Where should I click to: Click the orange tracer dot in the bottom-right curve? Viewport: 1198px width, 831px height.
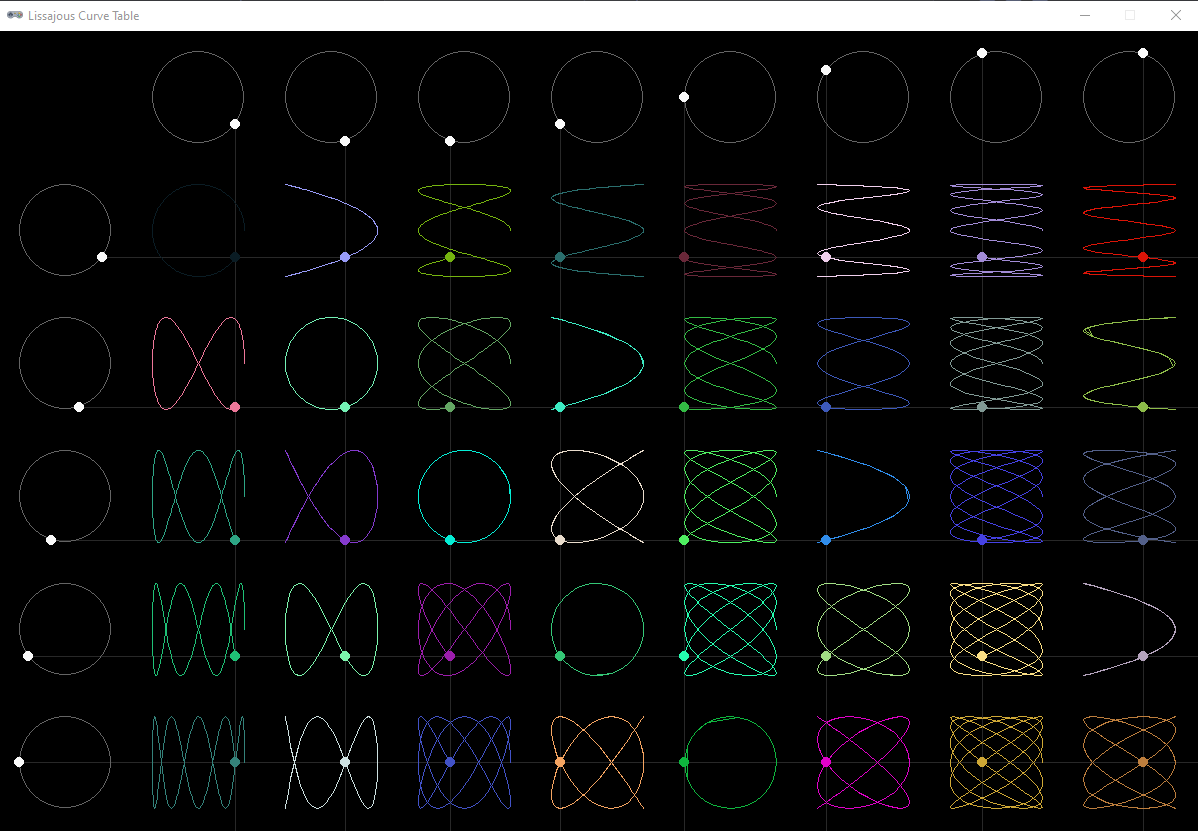pos(1142,762)
